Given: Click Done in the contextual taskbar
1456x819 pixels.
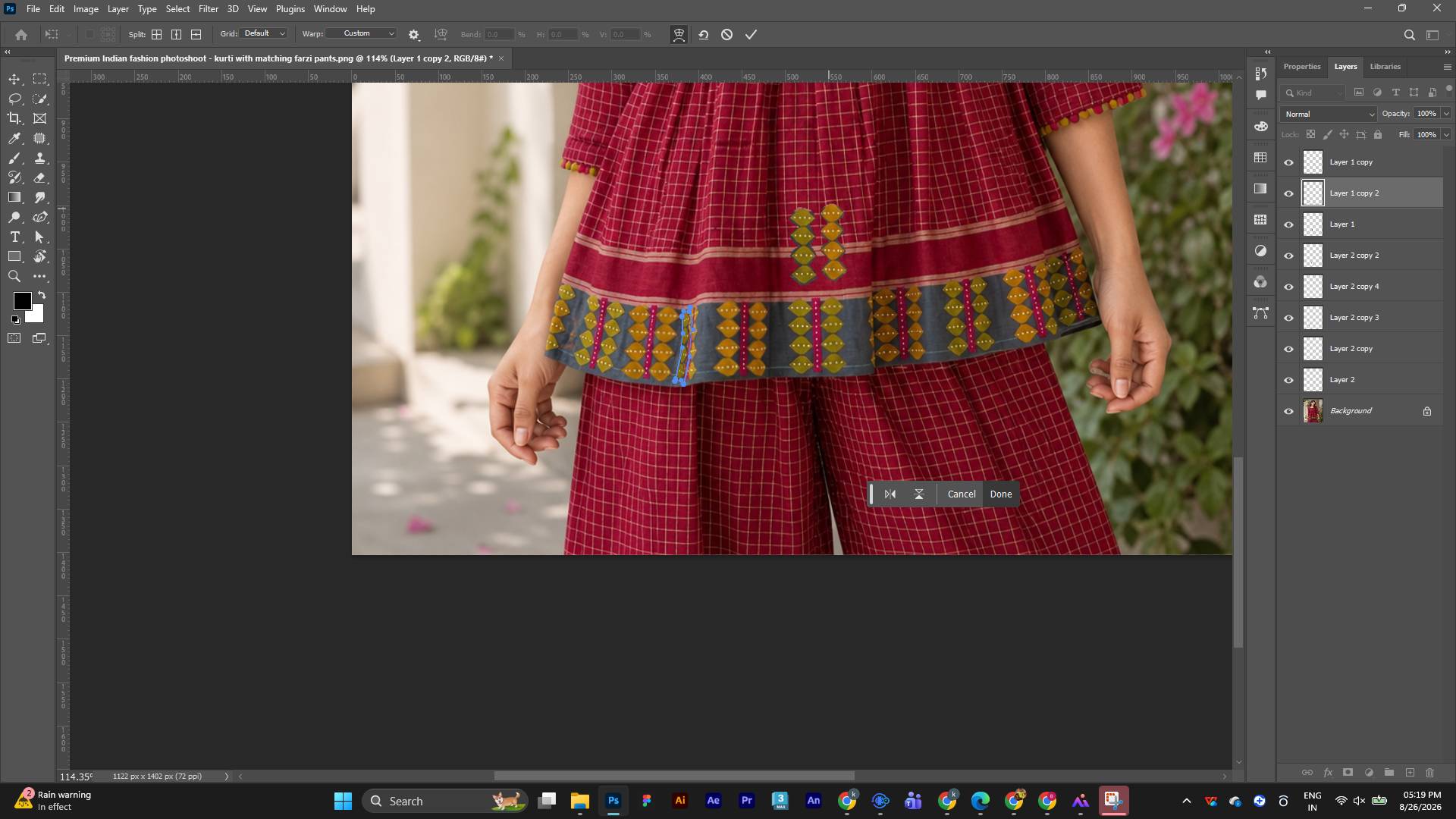Looking at the screenshot, I should coord(1001,494).
